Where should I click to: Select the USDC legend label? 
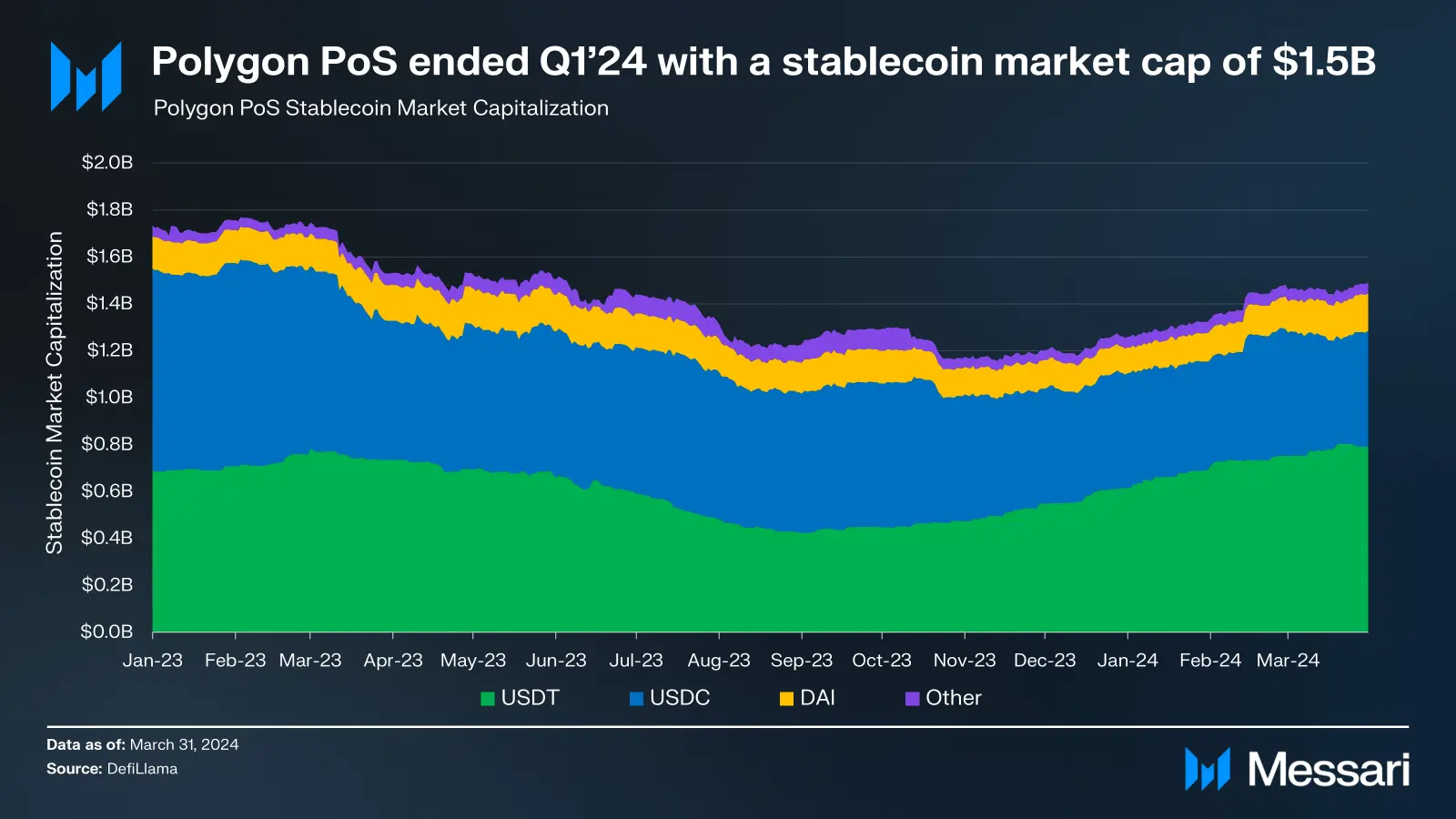tap(680, 698)
